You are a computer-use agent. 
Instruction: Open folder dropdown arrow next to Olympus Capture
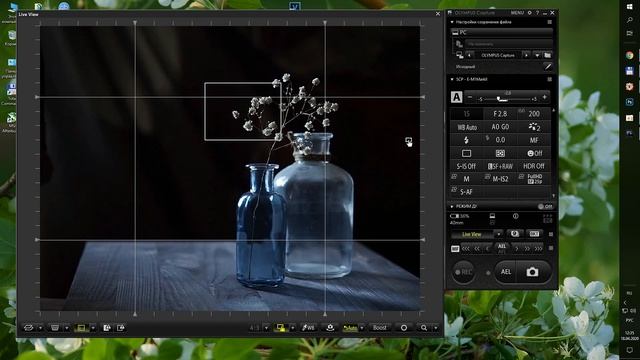point(537,55)
